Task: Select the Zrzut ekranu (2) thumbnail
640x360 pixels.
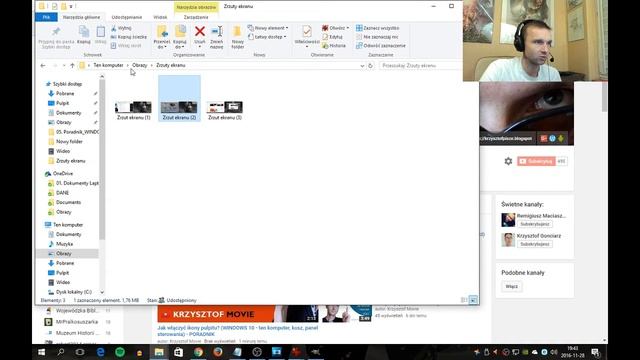Action: (179, 99)
